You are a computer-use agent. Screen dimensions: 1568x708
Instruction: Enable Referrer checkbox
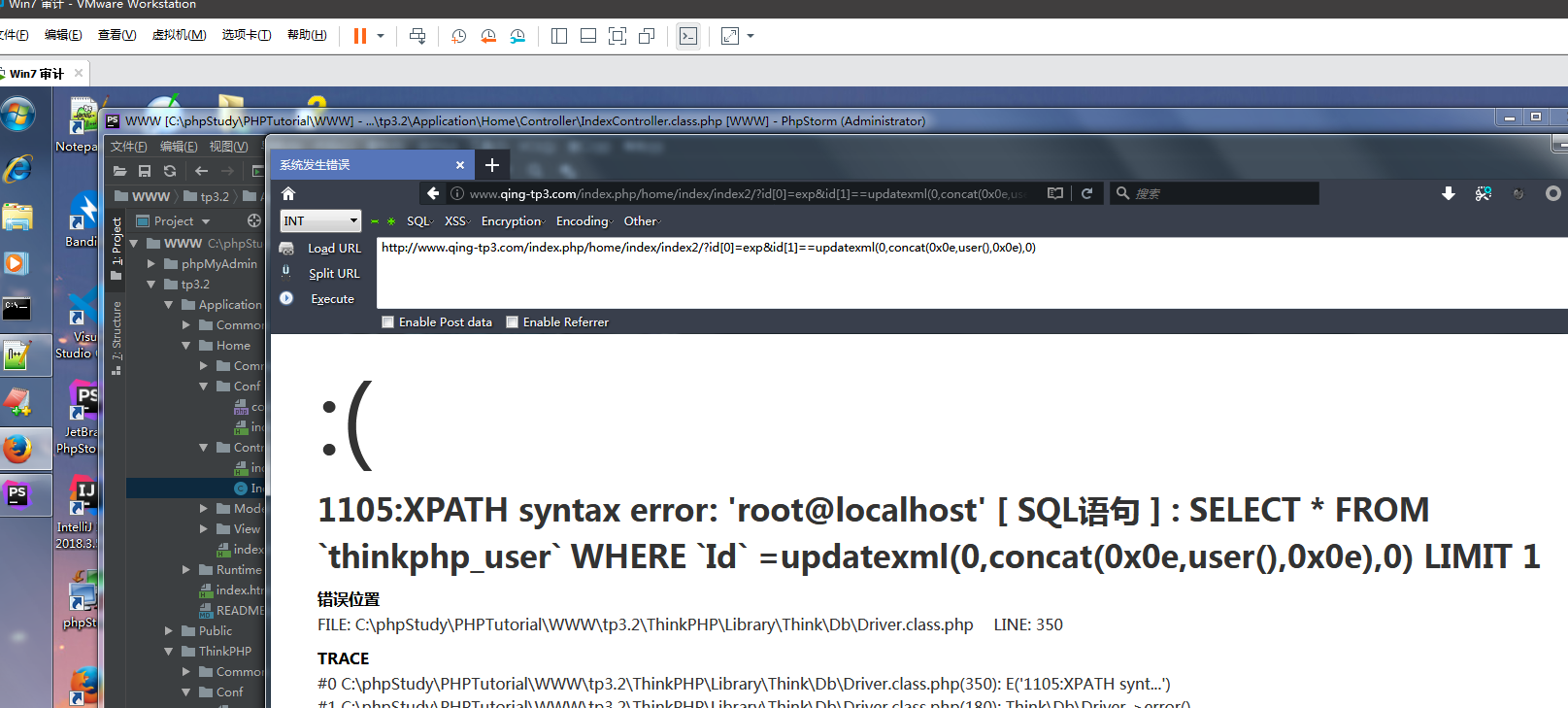[x=513, y=322]
